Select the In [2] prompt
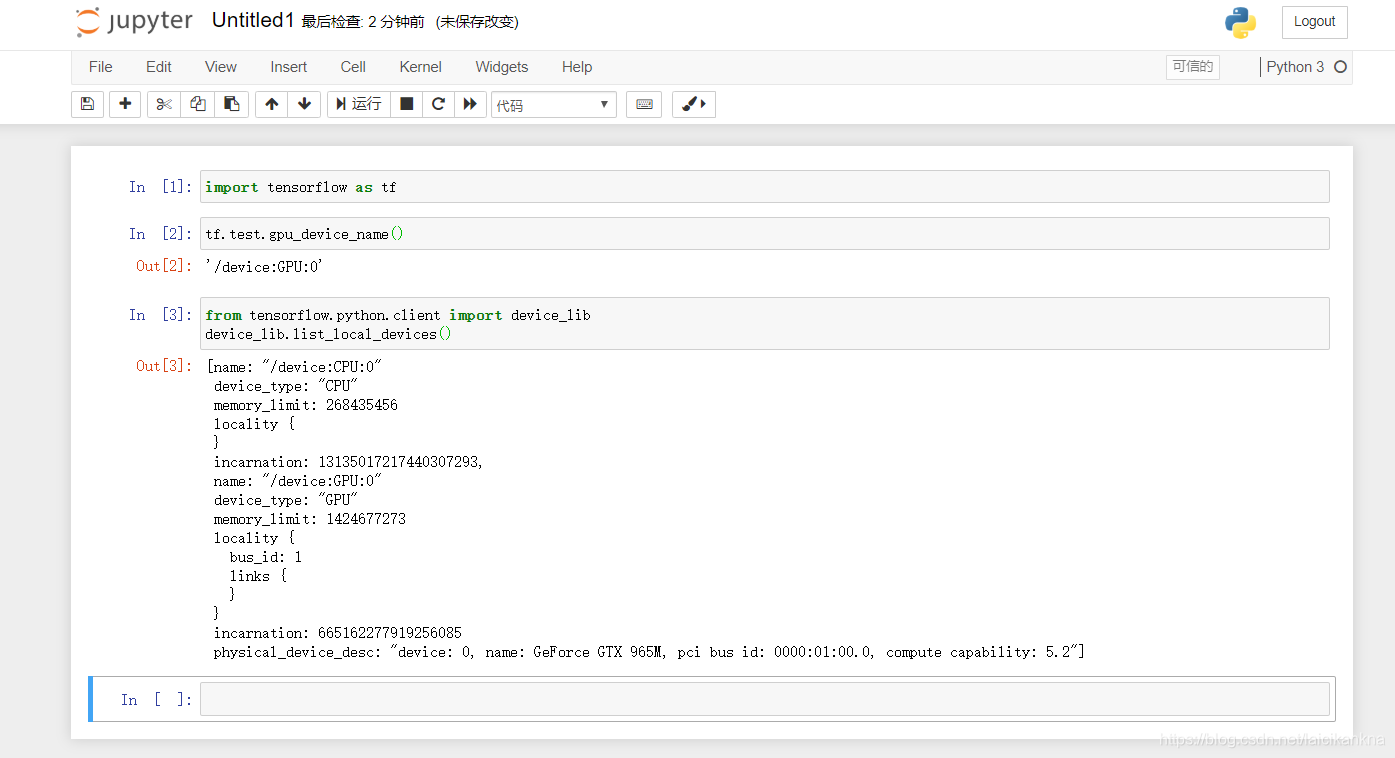 coord(160,234)
